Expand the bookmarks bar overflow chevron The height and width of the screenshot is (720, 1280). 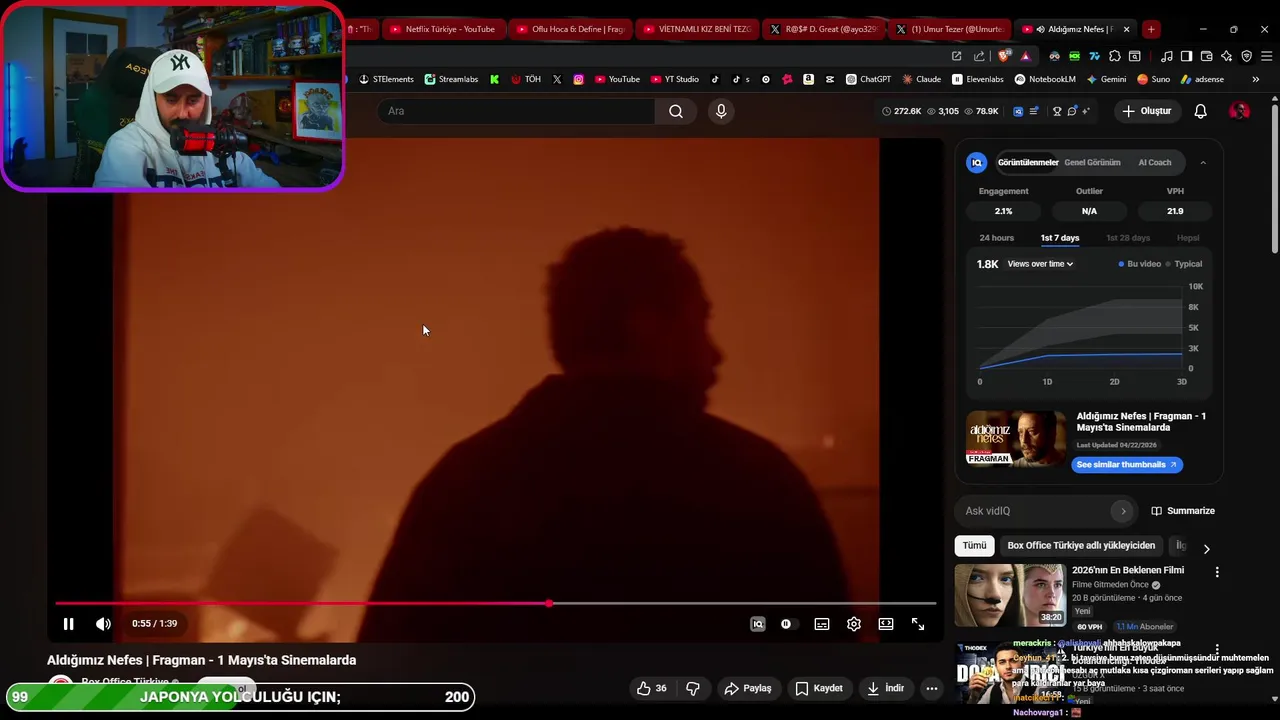(x=1255, y=79)
